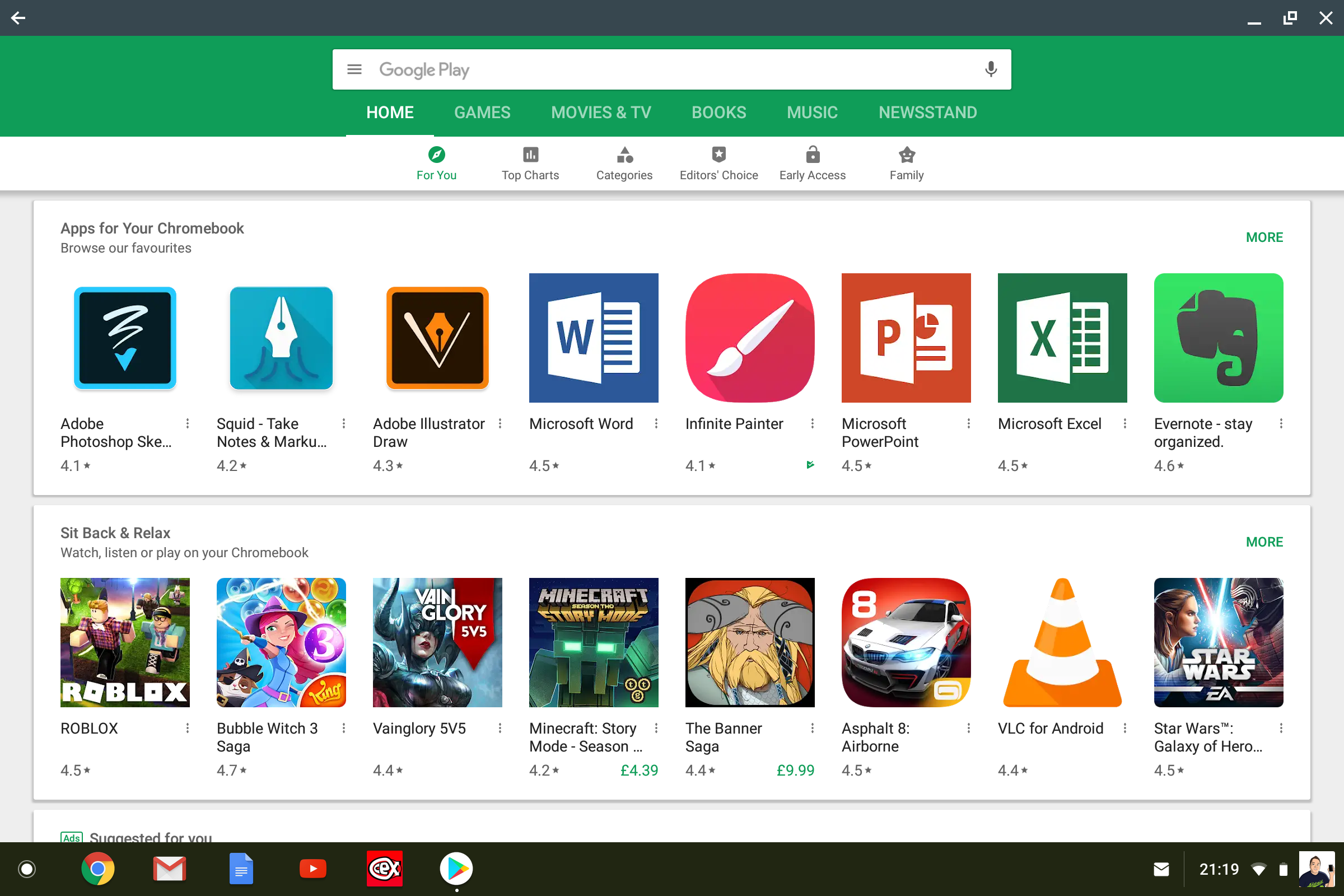
Task: Focus the Google Play search field
Action: 671,69
